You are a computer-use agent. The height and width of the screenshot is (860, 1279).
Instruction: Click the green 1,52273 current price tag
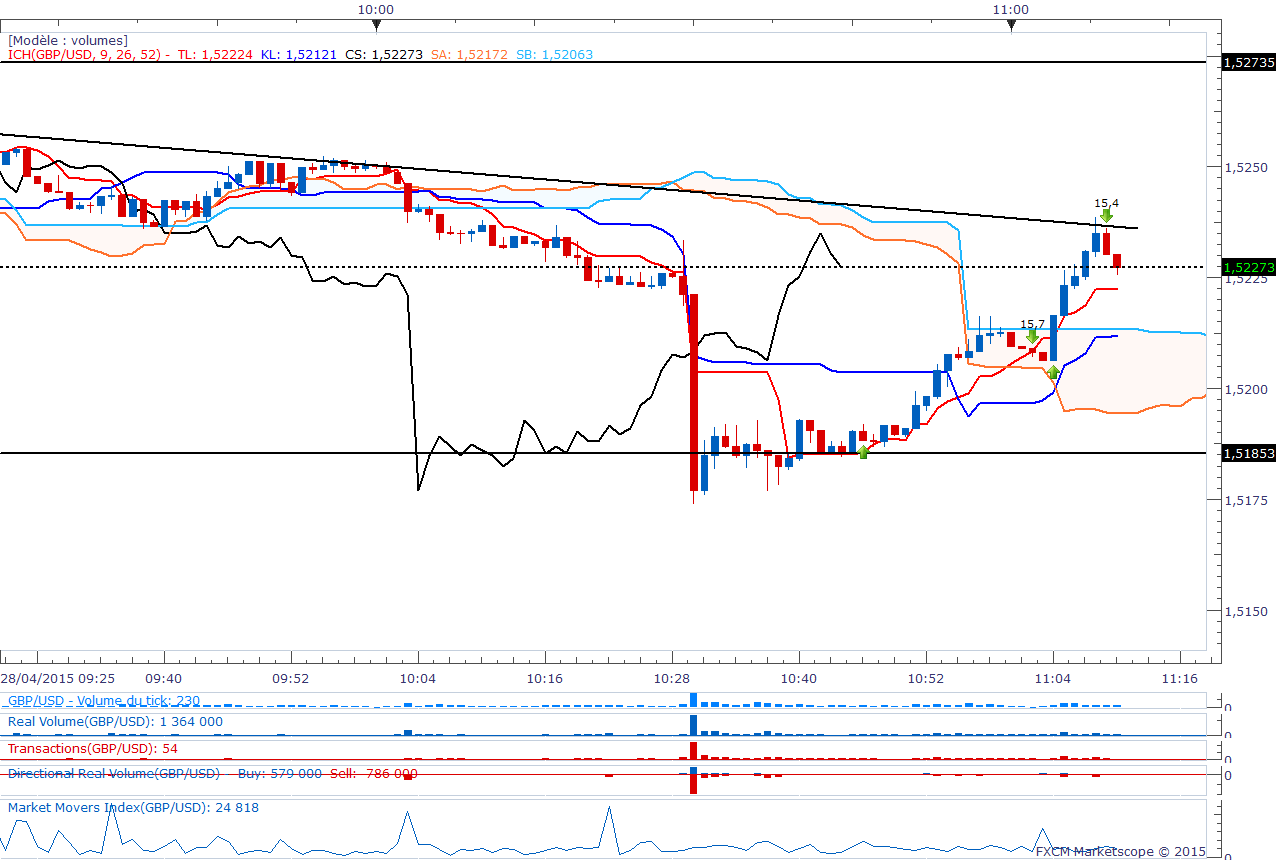click(x=1249, y=267)
